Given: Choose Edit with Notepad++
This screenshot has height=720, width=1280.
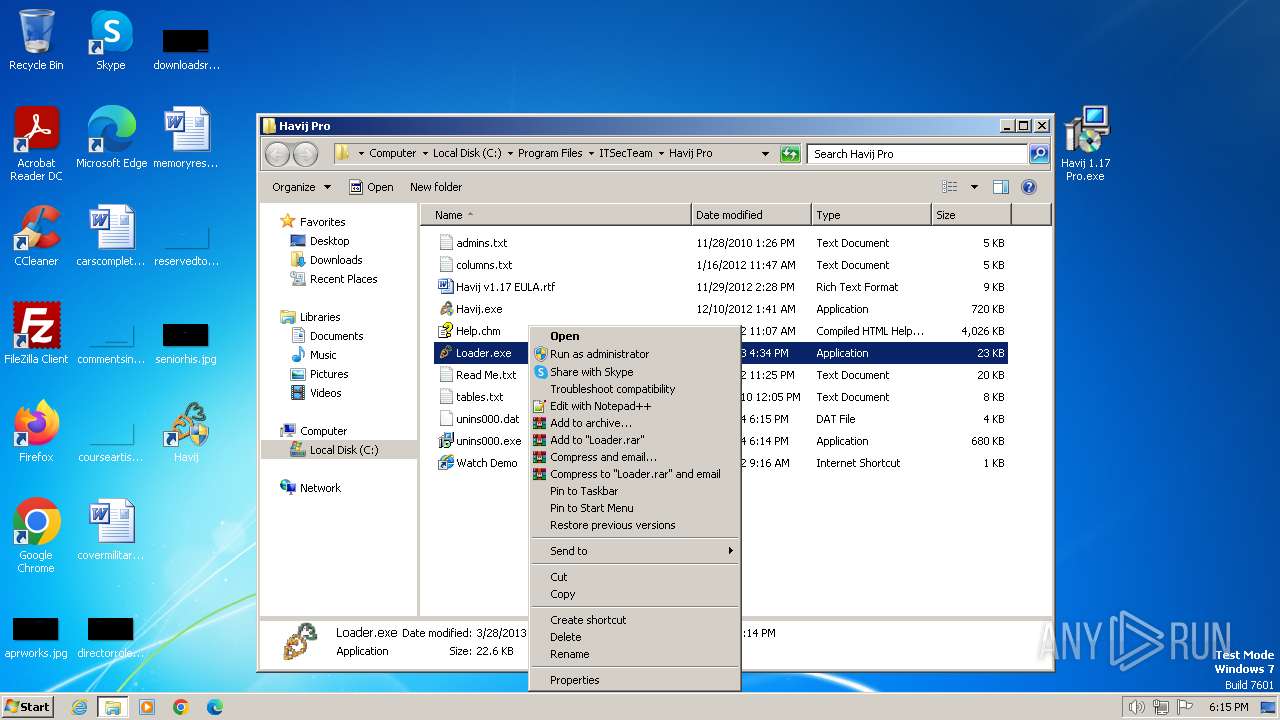Looking at the screenshot, I should (635, 406).
